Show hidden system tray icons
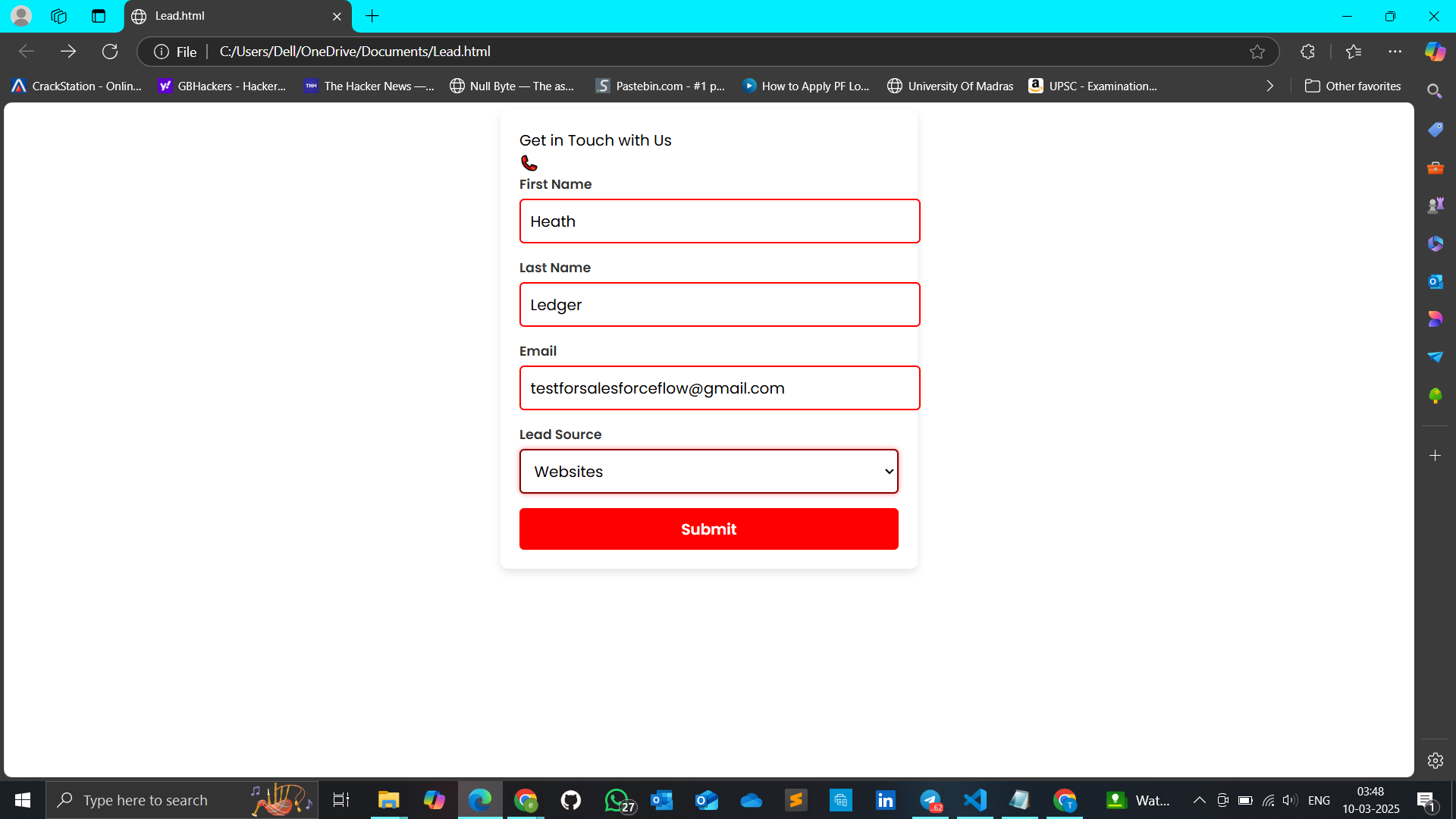1456x819 pixels. (1199, 800)
